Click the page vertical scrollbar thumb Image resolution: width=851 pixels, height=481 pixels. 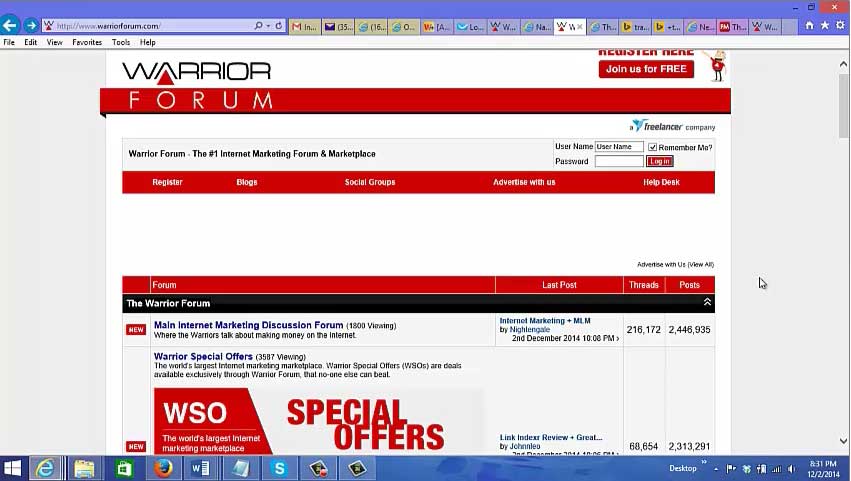point(844,105)
